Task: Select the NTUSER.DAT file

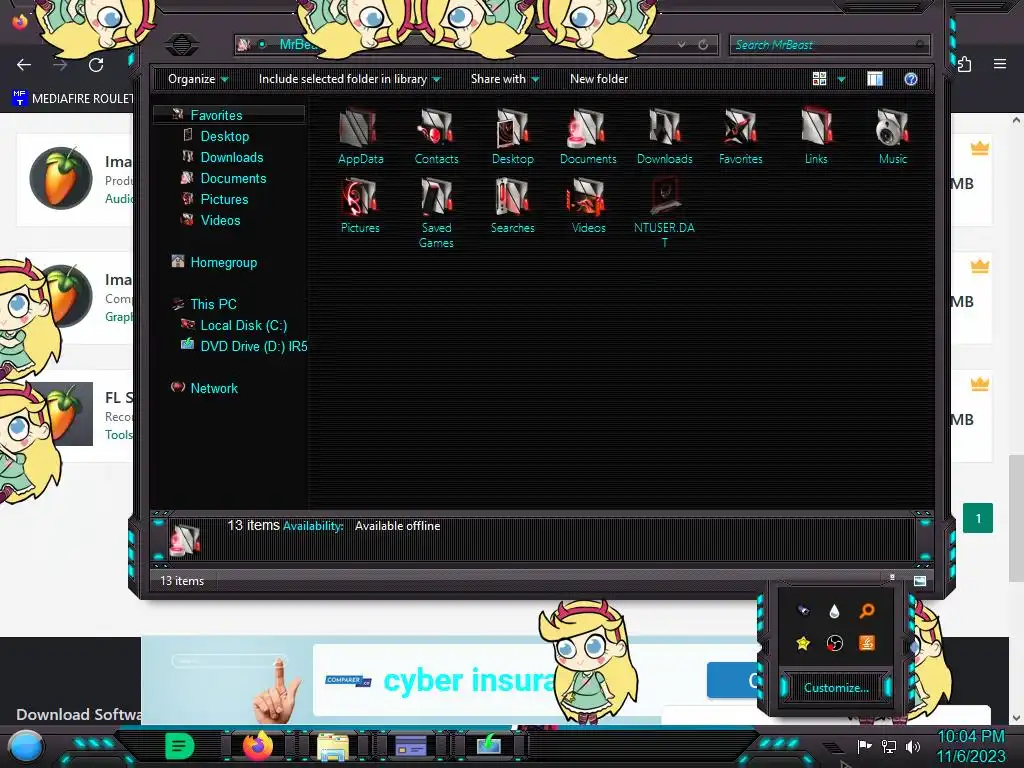Action: (664, 213)
